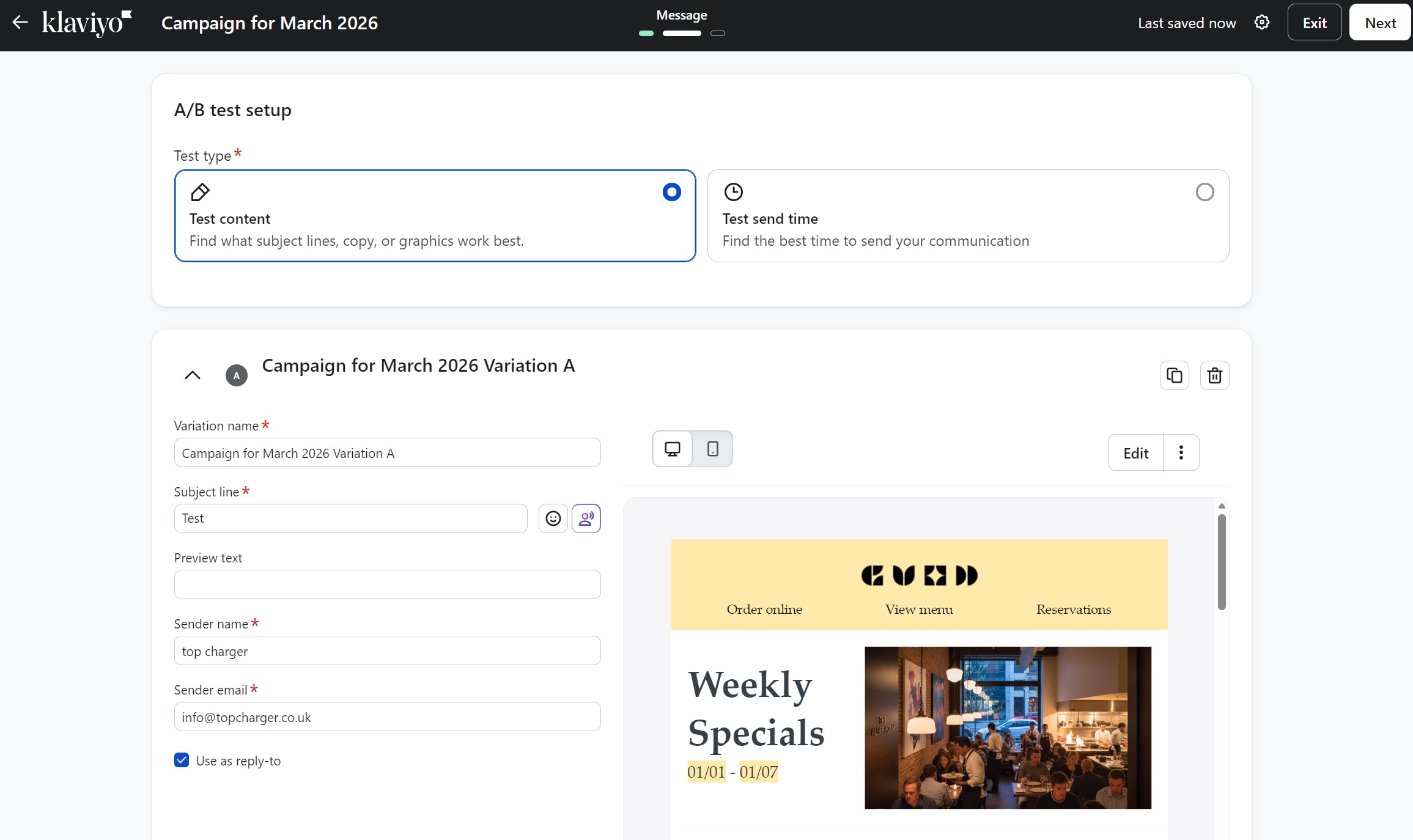The width and height of the screenshot is (1413, 840).
Task: Click the Edit button above the preview
Action: click(1135, 452)
